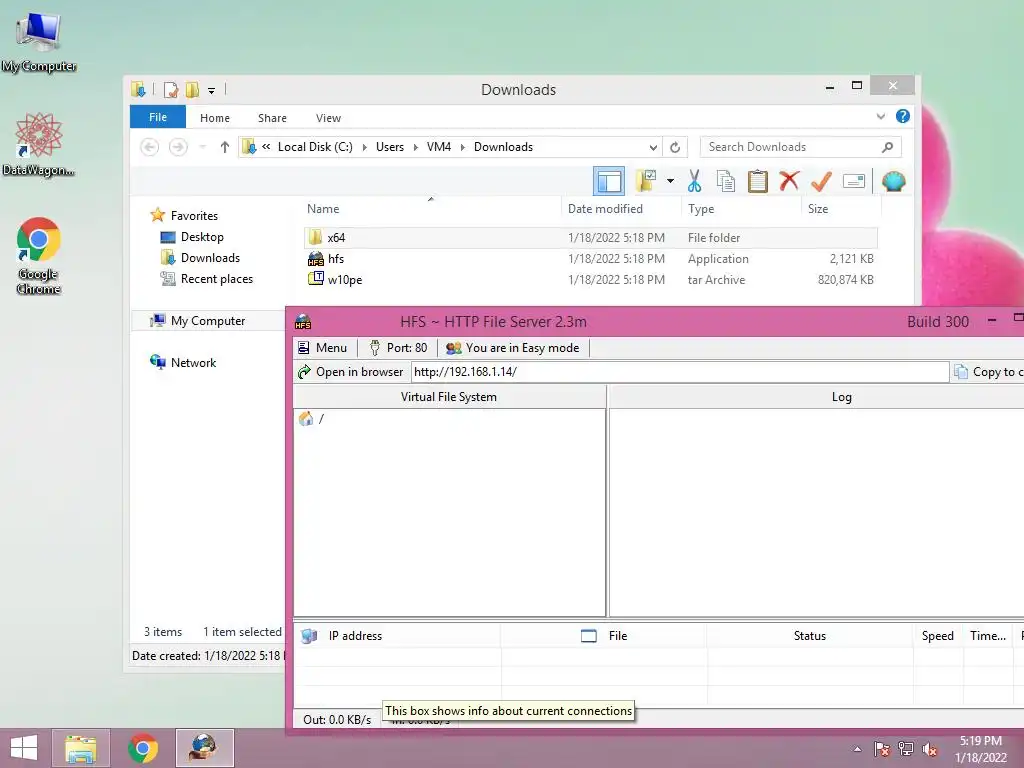The width and height of the screenshot is (1024, 768).
Task: Click the folder options icon in Explorer toolbar
Action: pos(646,181)
